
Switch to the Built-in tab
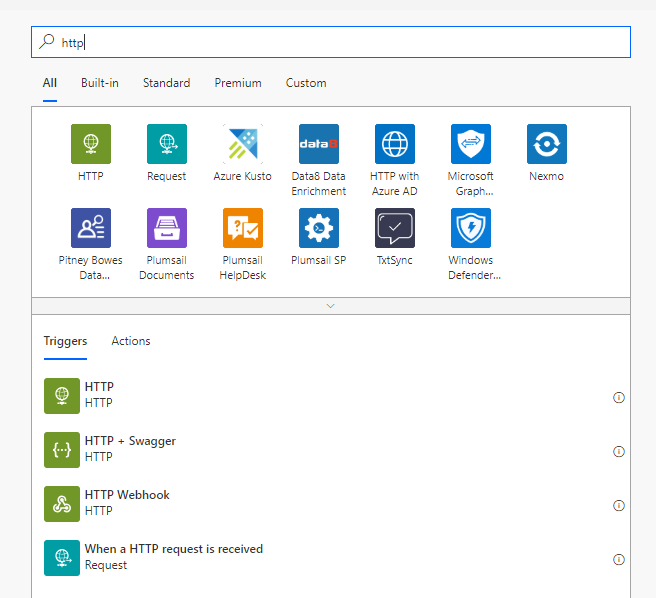(x=100, y=83)
